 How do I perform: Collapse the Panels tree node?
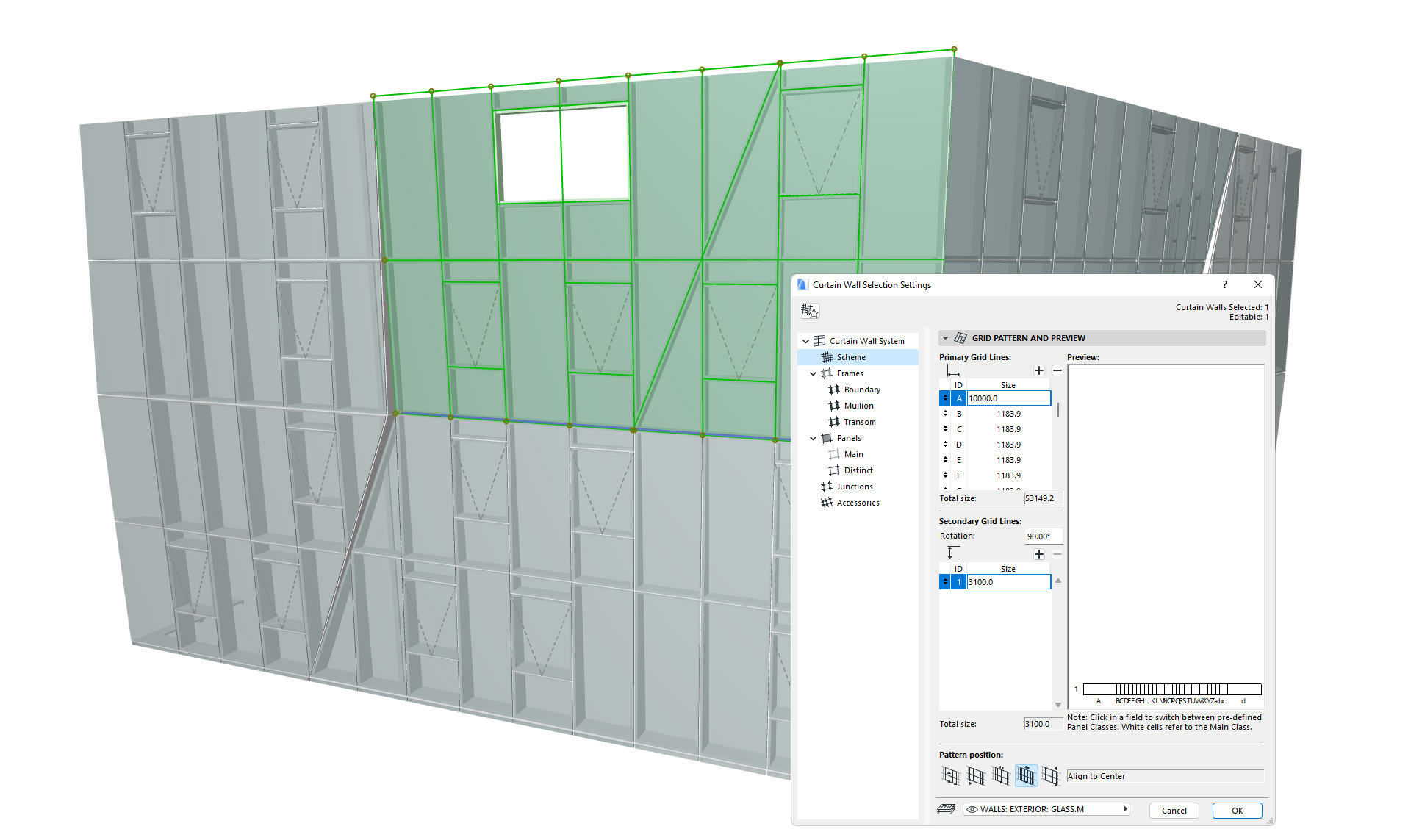(813, 438)
